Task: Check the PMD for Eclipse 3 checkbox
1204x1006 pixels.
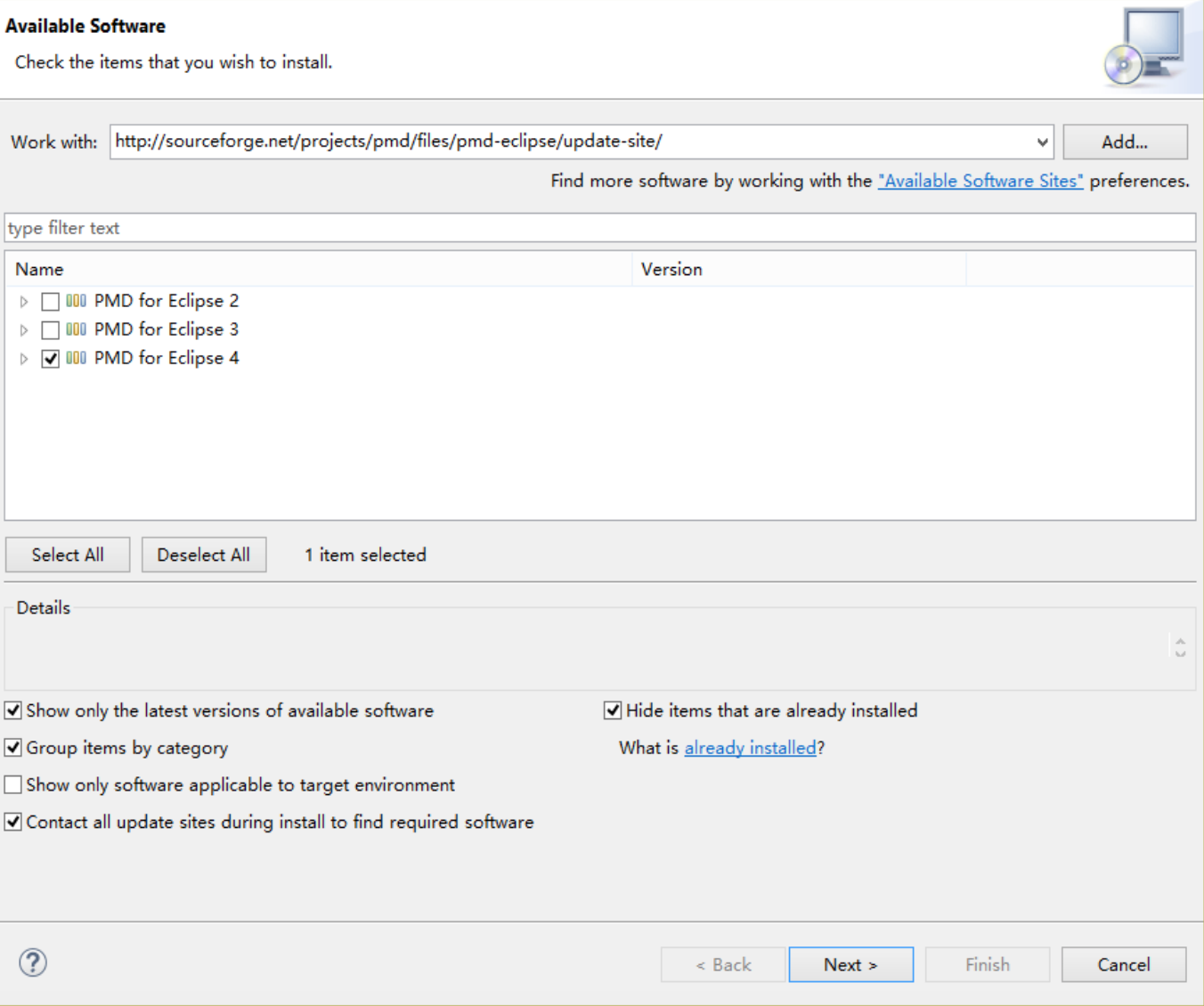Action: tap(51, 330)
